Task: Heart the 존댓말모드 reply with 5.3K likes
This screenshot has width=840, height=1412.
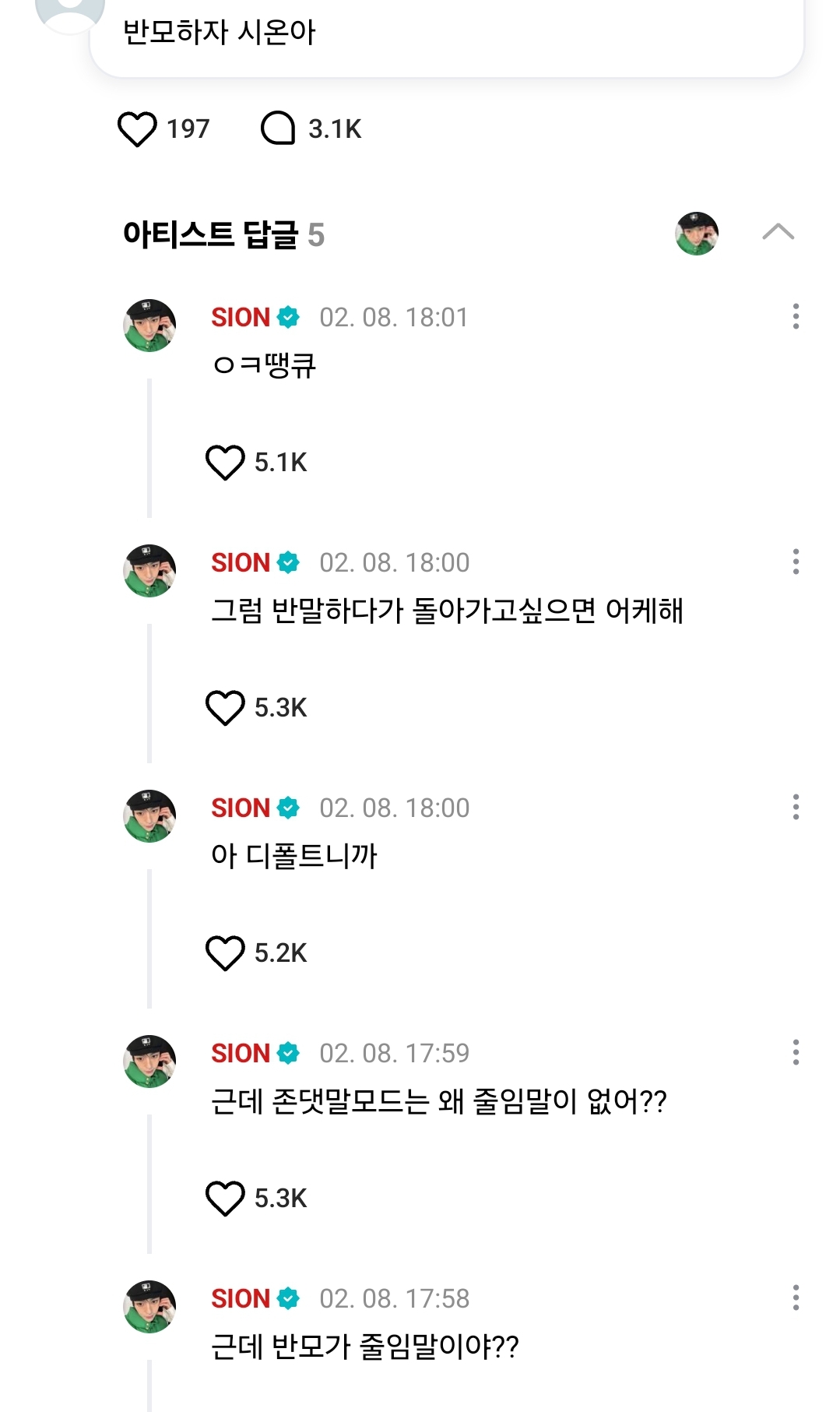Action: 225,1199
